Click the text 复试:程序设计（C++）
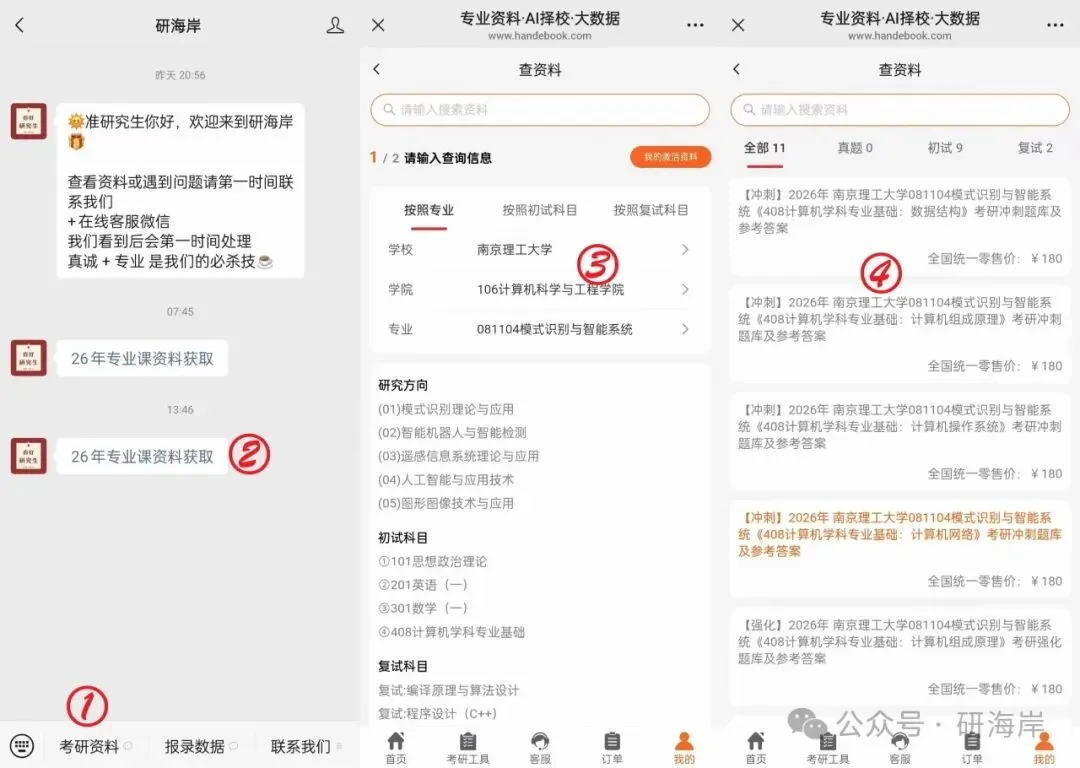This screenshot has height=768, width=1080. tap(437, 714)
